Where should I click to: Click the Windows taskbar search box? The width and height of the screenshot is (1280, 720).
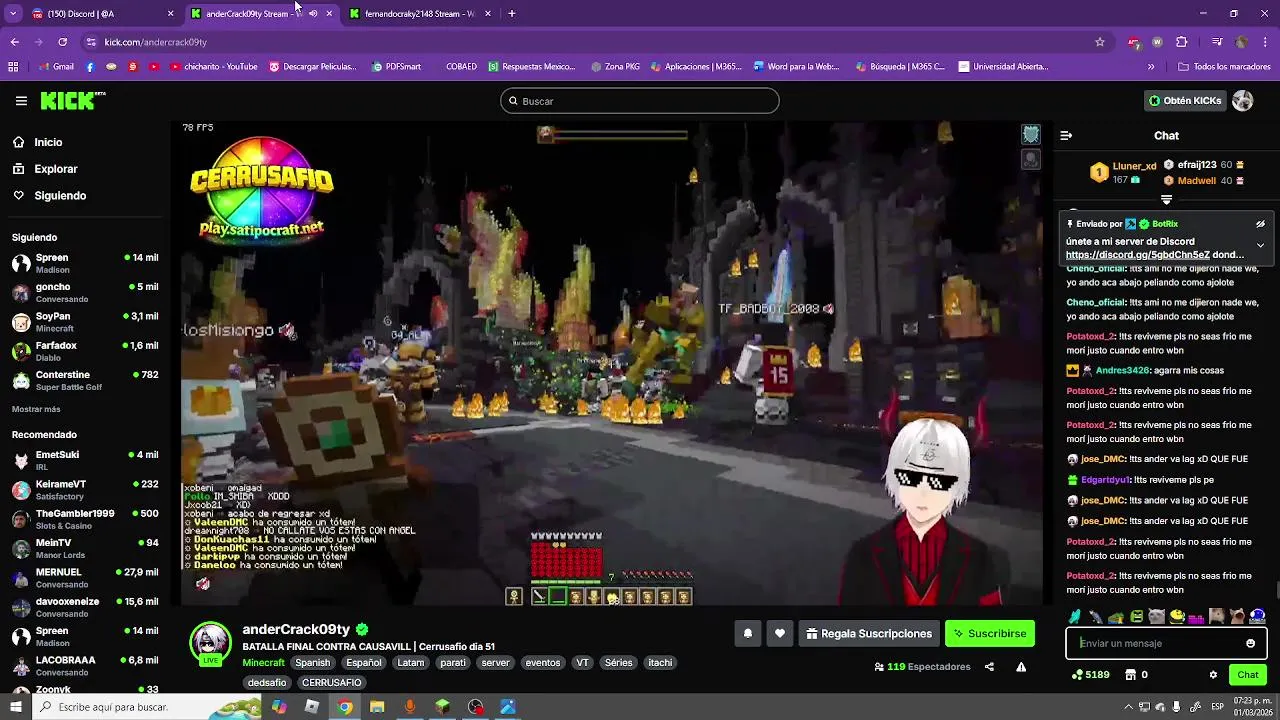click(145, 707)
